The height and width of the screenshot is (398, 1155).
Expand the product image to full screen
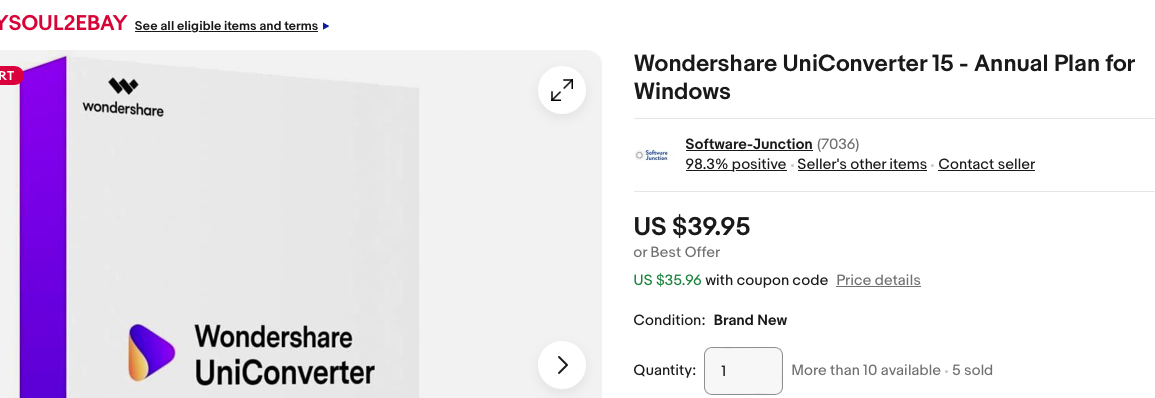[562, 90]
